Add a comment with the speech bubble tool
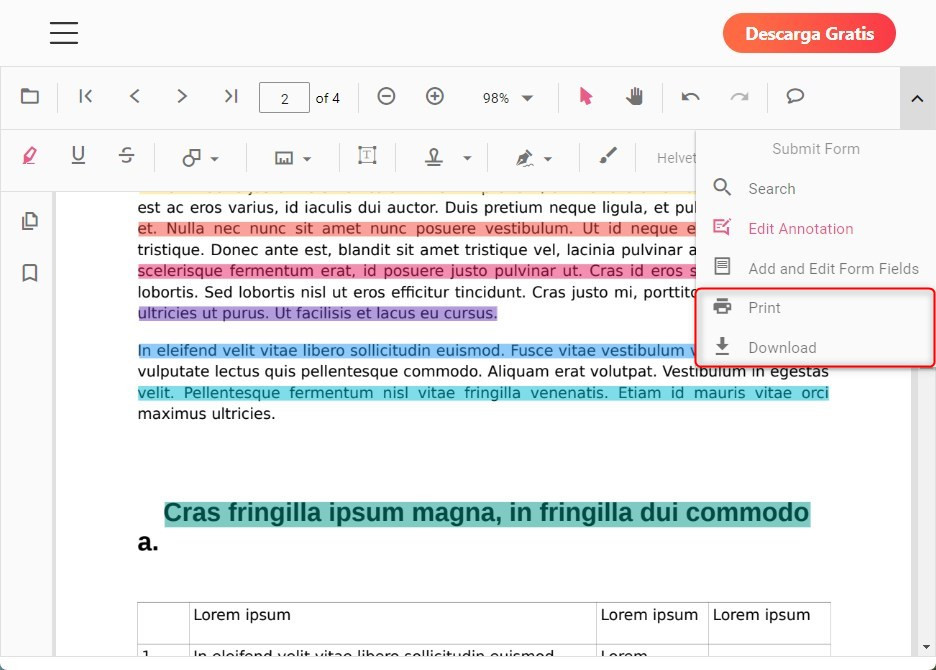The height and width of the screenshot is (670, 936). click(794, 96)
